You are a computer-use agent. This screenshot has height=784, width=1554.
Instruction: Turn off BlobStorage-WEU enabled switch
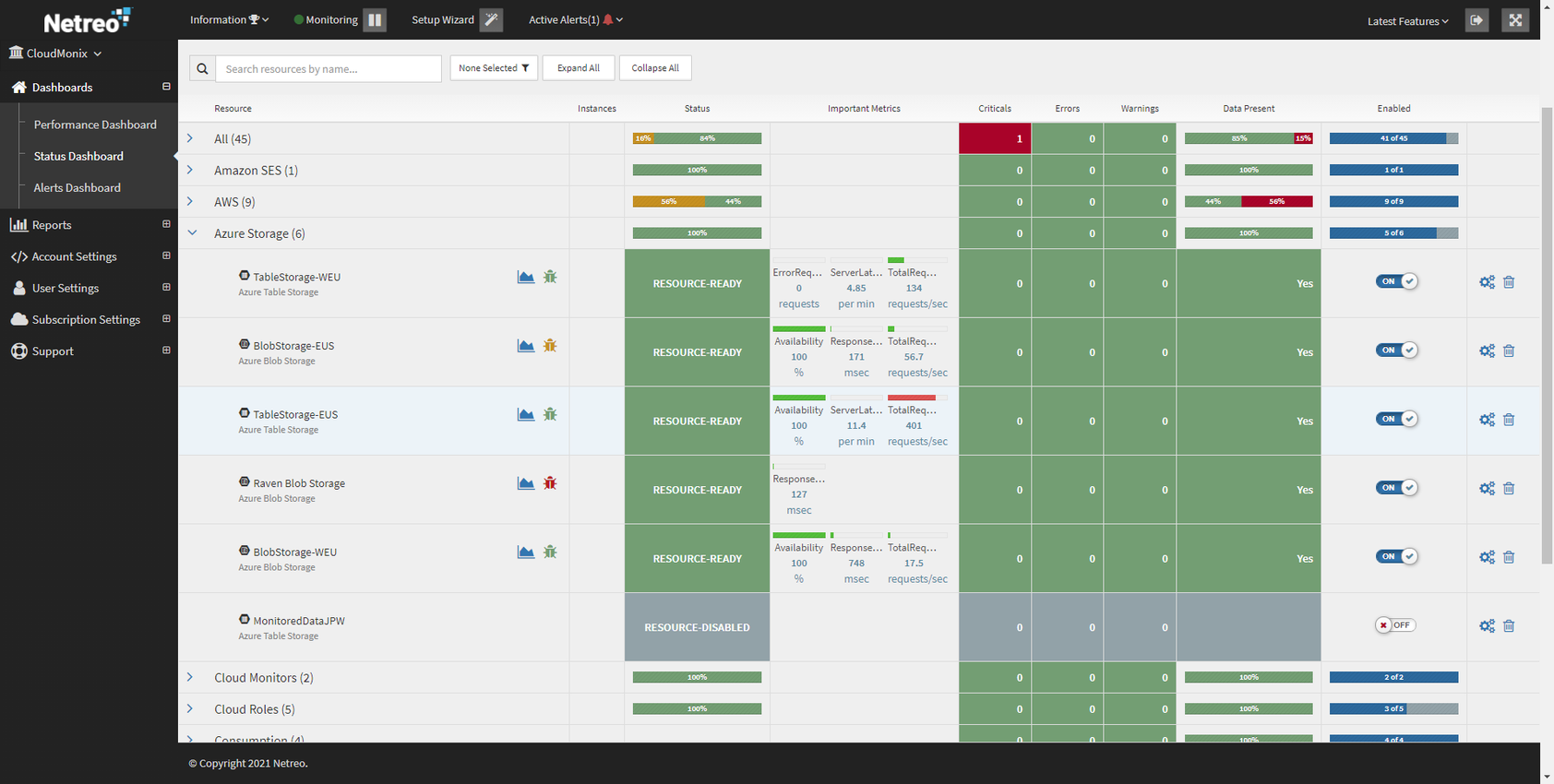(x=1396, y=556)
